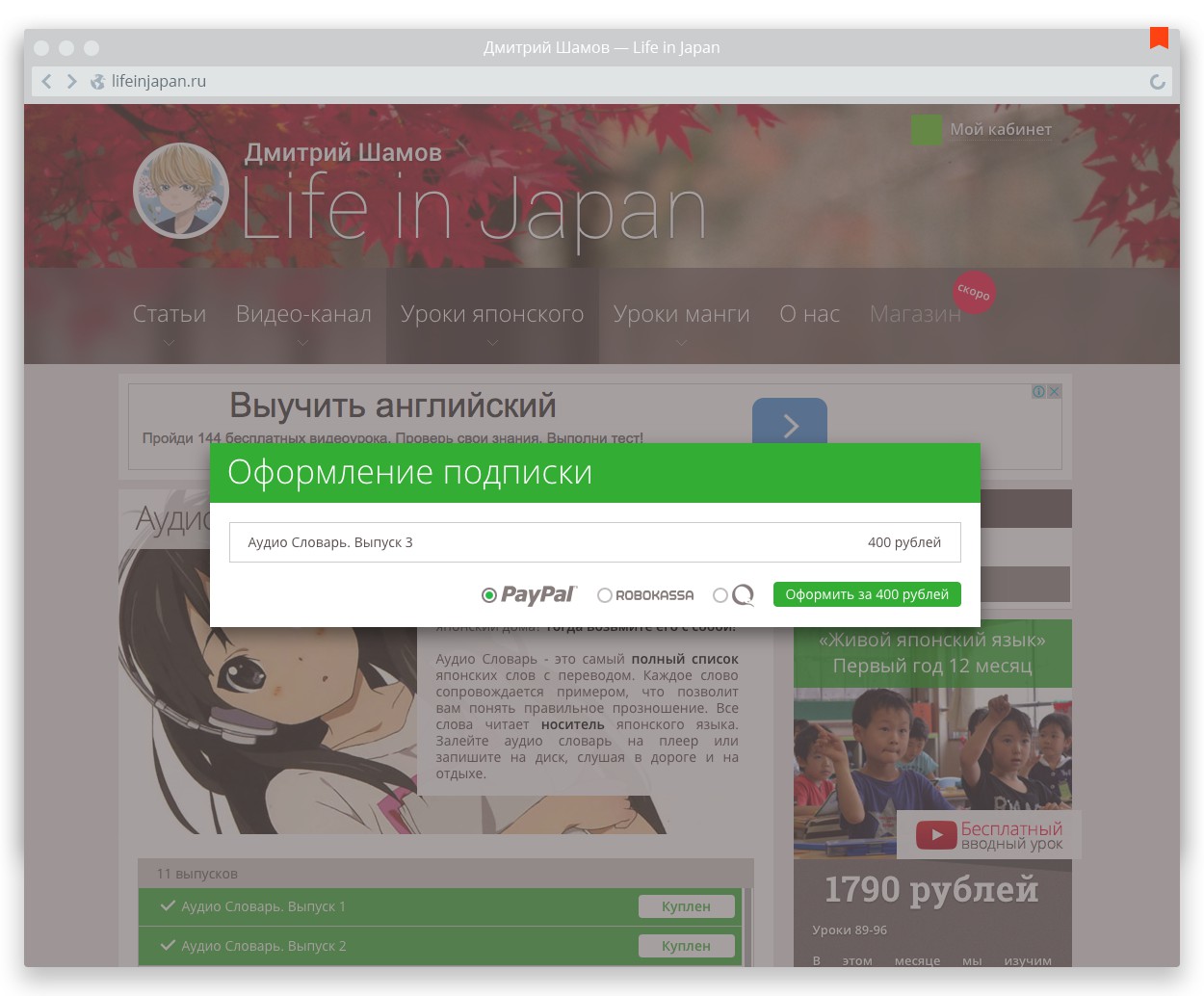Expand the Уроки манги menu chevron

[681, 342]
